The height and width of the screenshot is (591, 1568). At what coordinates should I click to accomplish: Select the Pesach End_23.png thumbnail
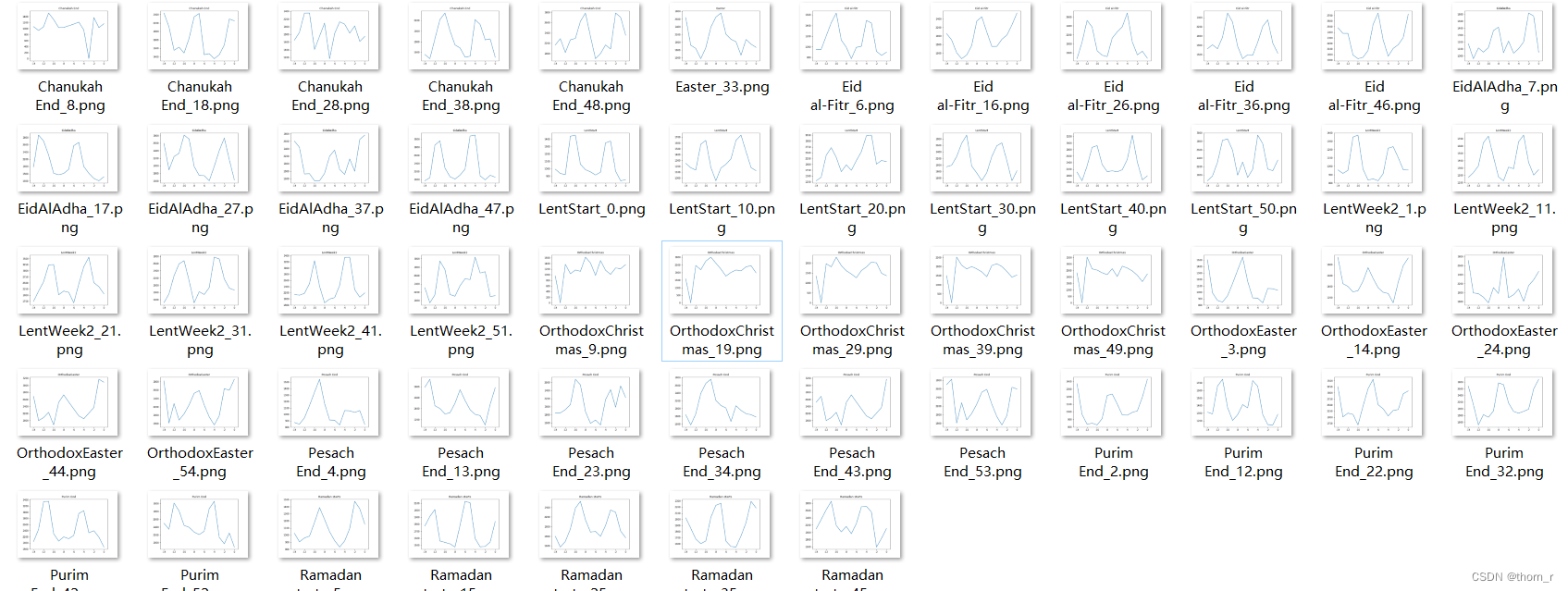click(x=590, y=403)
